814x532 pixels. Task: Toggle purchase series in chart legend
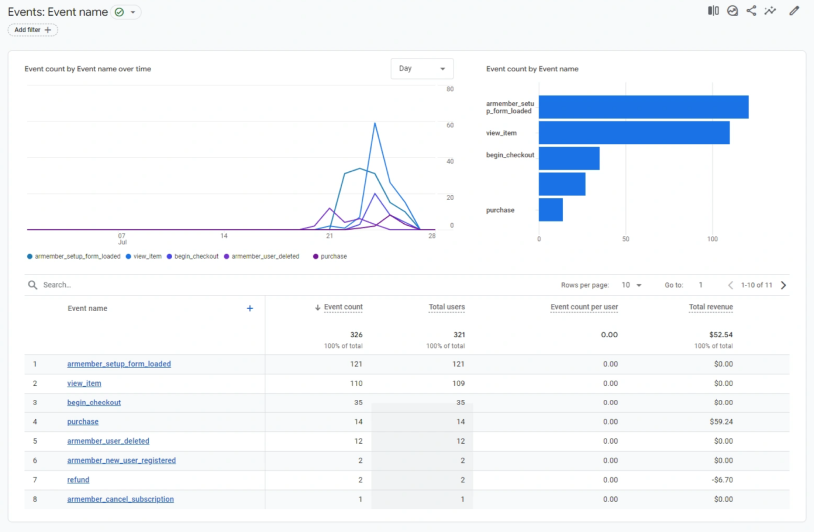pos(330,256)
